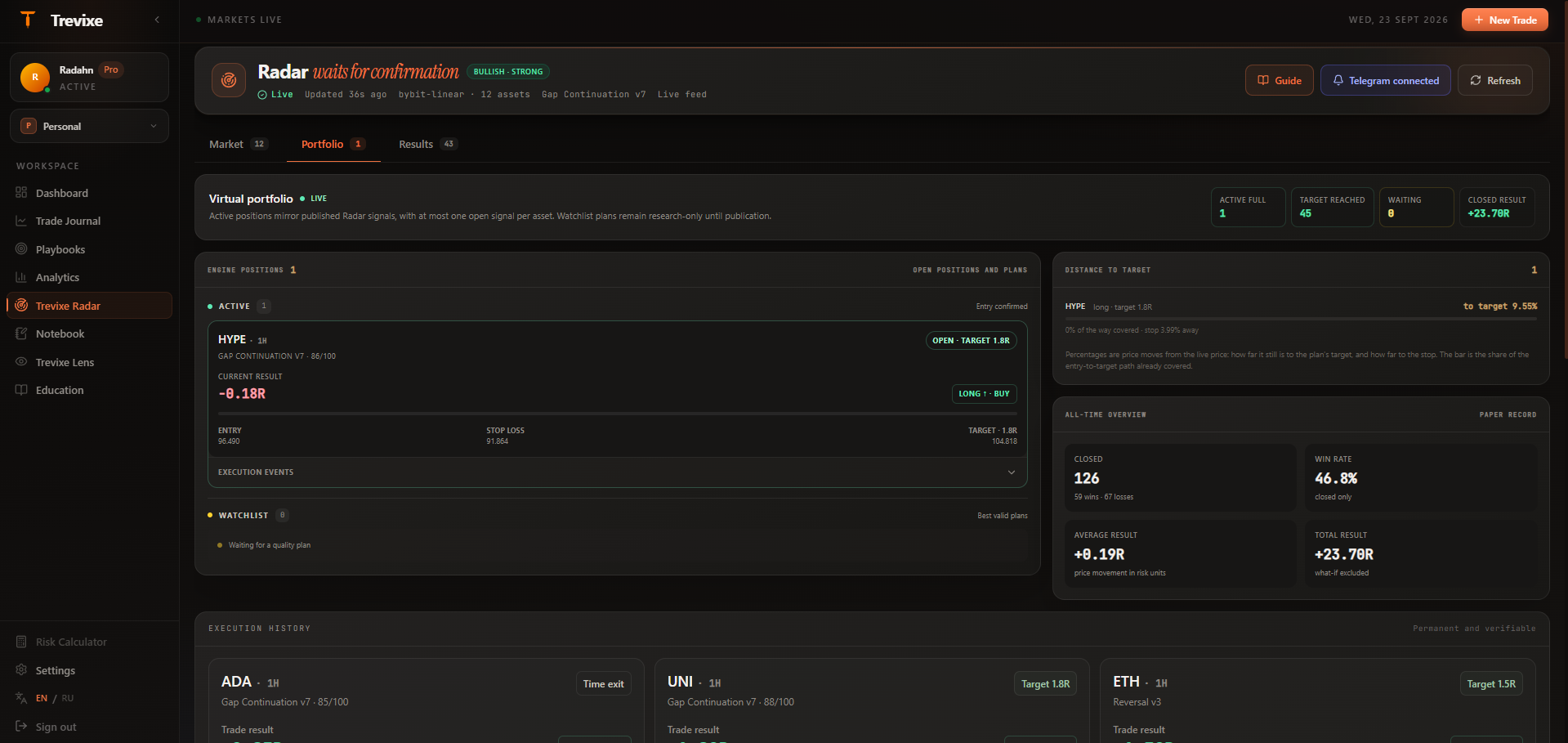Click the Active Full stat card
This screenshot has width=1568, height=743.
1248,207
